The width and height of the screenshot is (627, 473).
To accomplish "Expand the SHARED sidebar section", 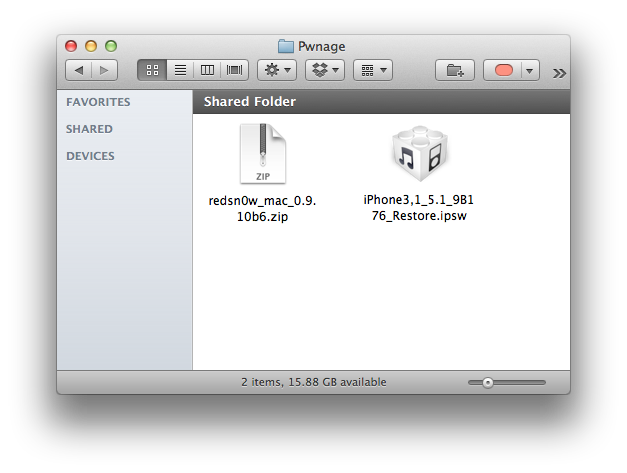I will (x=89, y=129).
